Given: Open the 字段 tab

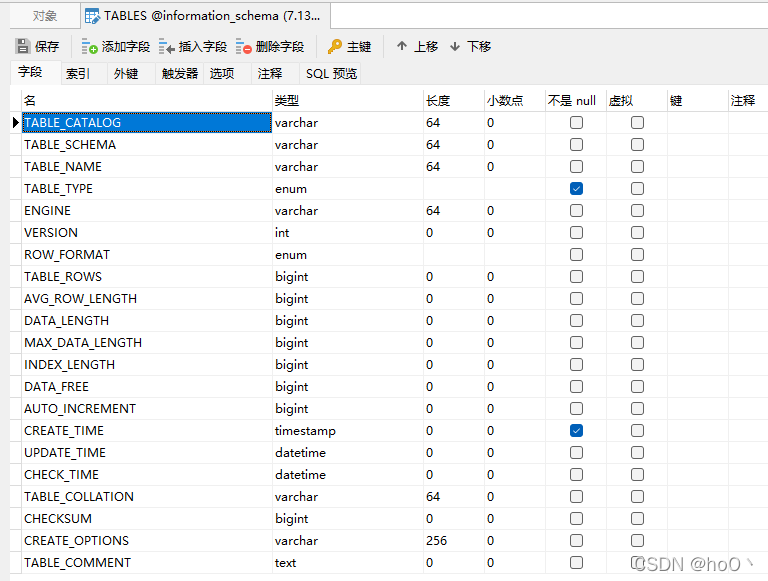Looking at the screenshot, I should 35,73.
